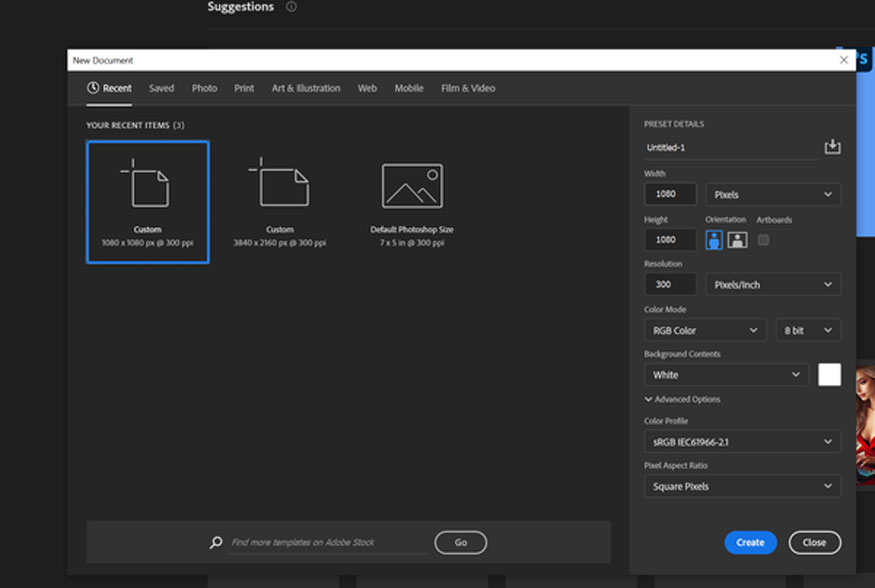This screenshot has height=588, width=875.
Task: Select the portrait orientation icon
Action: 712,238
